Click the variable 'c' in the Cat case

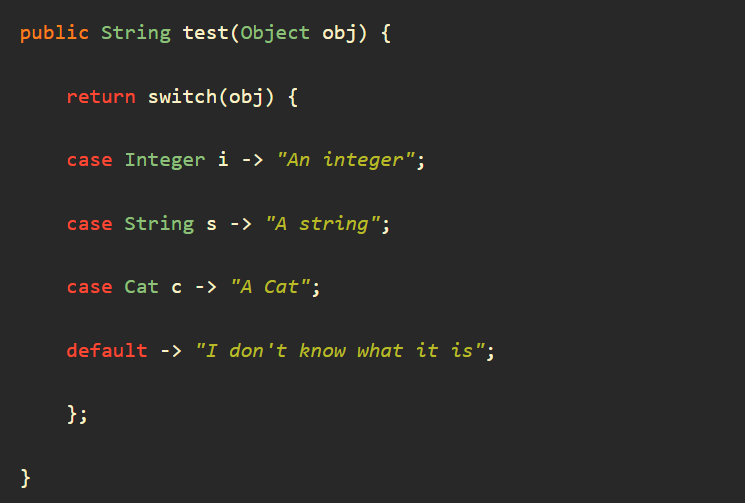[x=177, y=288]
